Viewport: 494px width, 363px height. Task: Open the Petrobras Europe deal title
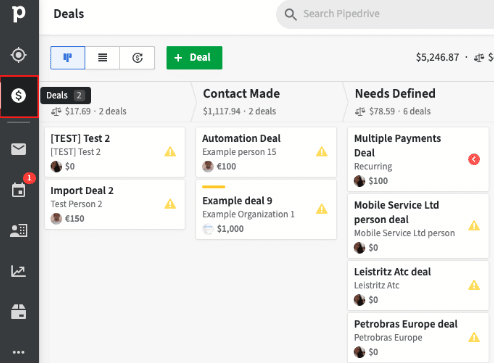406,324
